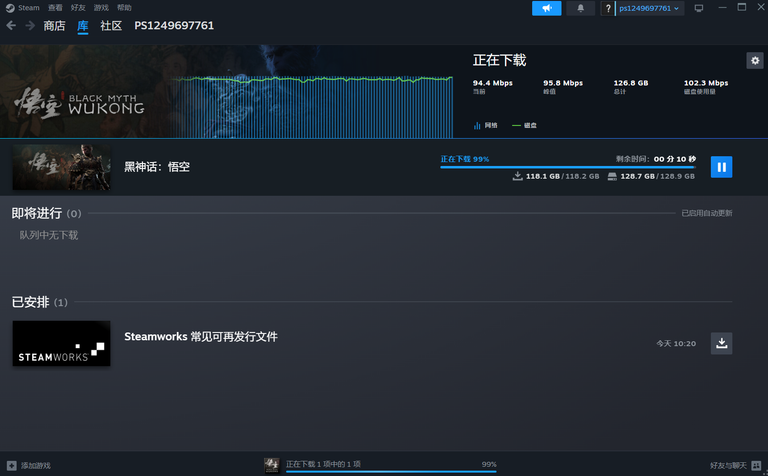Download Steamworks redistributables now
The width and height of the screenshot is (768, 476).
click(x=721, y=343)
